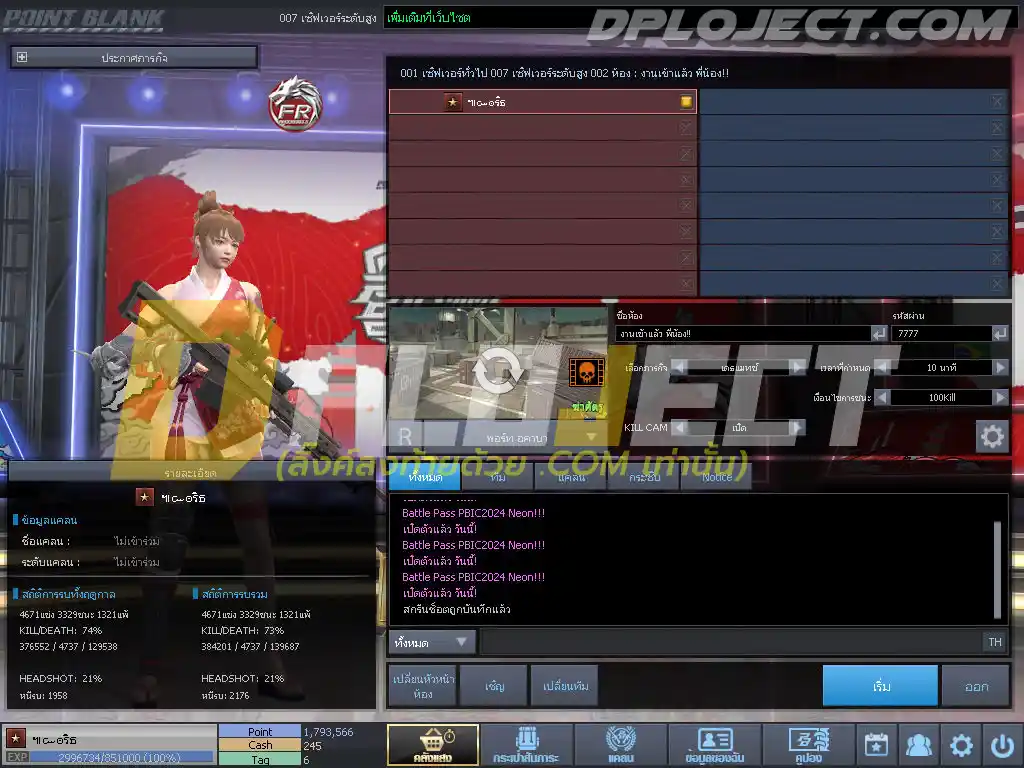Click the FR clan logo emblem
Viewport: 1024px width, 768px height.
[295, 104]
